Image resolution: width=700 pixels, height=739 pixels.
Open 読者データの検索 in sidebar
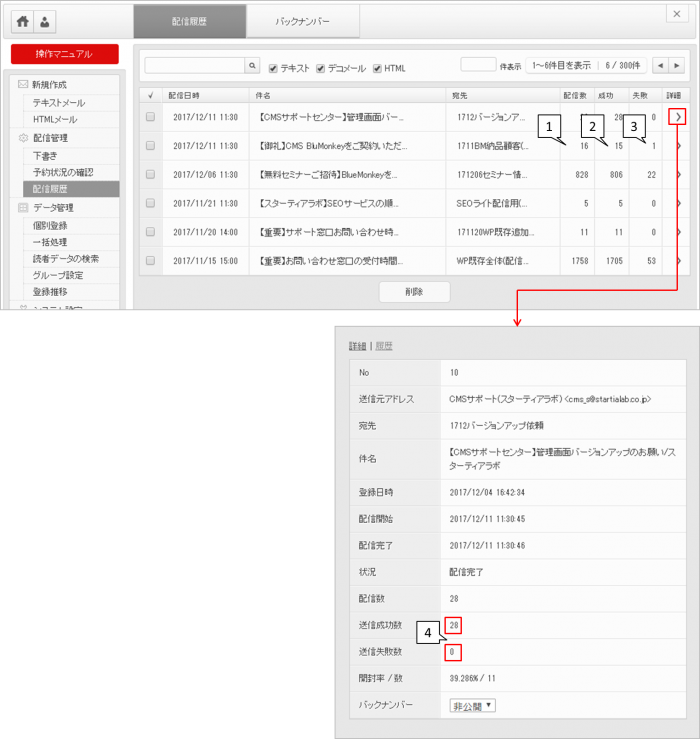tap(66, 258)
